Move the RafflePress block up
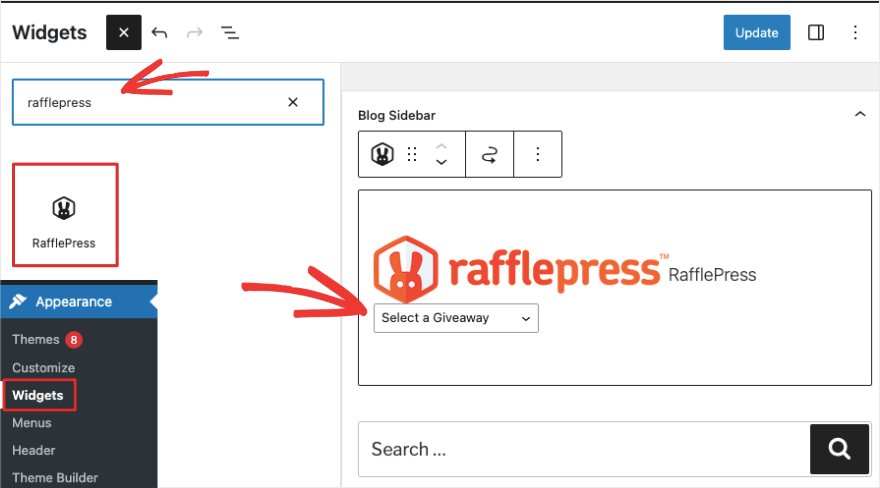 (x=442, y=146)
